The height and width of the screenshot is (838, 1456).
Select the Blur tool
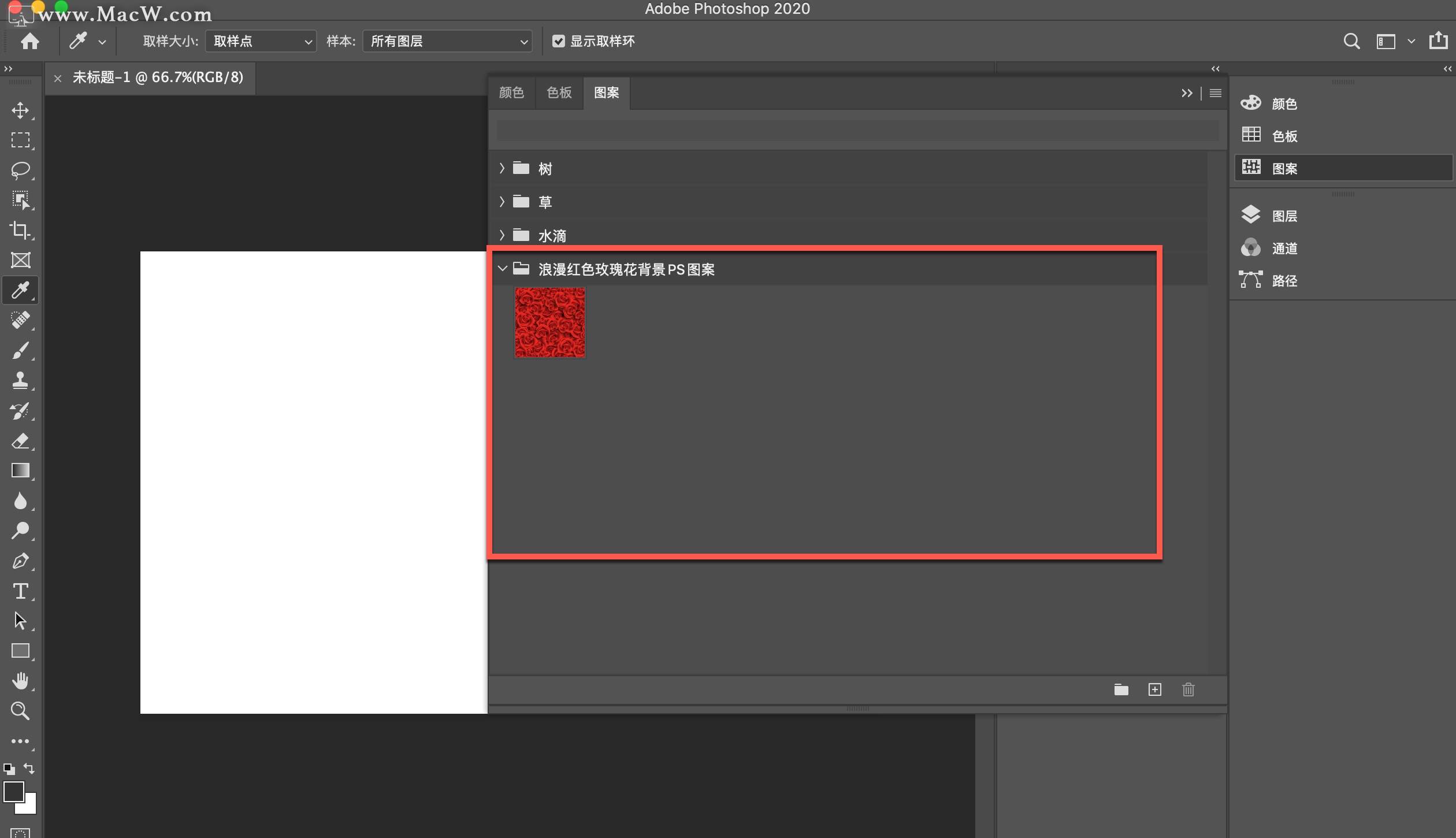[20, 500]
